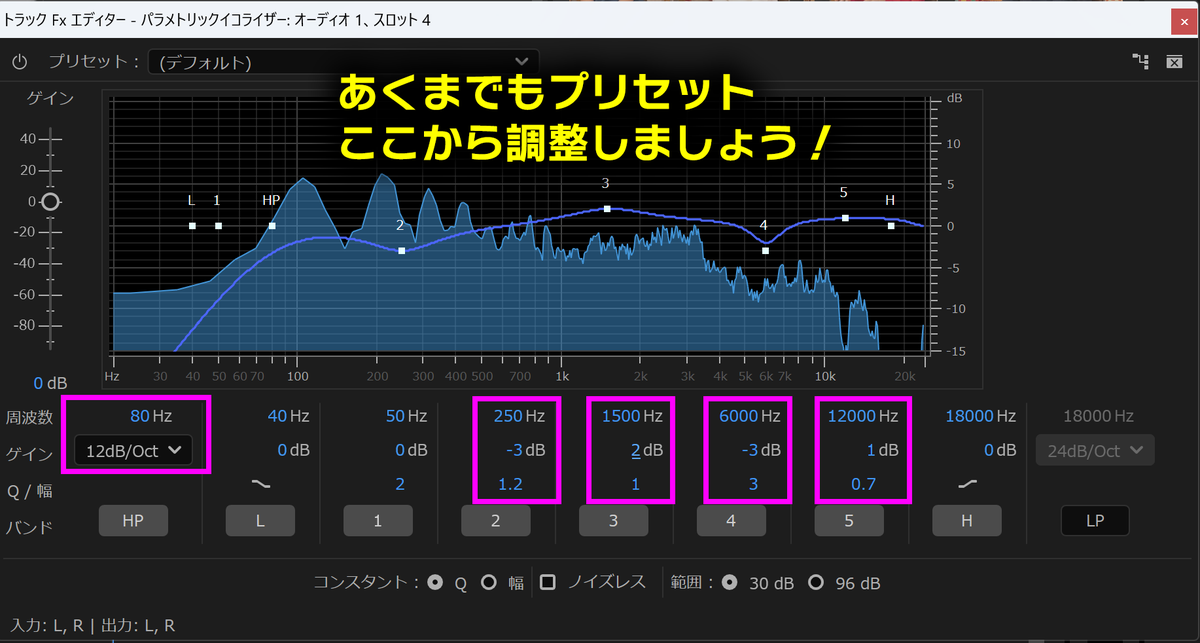Click band 4 gain -3 dB
Image resolution: width=1200 pixels, height=643 pixels.
click(761, 450)
